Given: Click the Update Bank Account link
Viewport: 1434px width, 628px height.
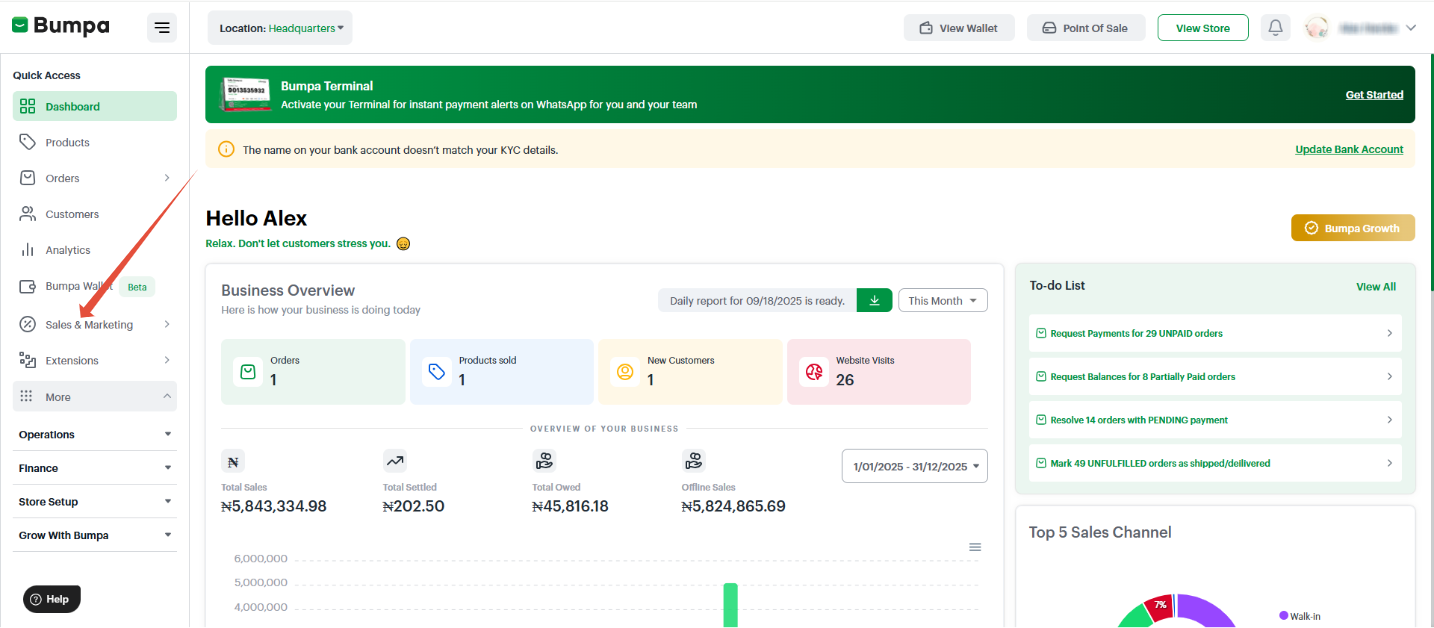Looking at the screenshot, I should [x=1349, y=149].
